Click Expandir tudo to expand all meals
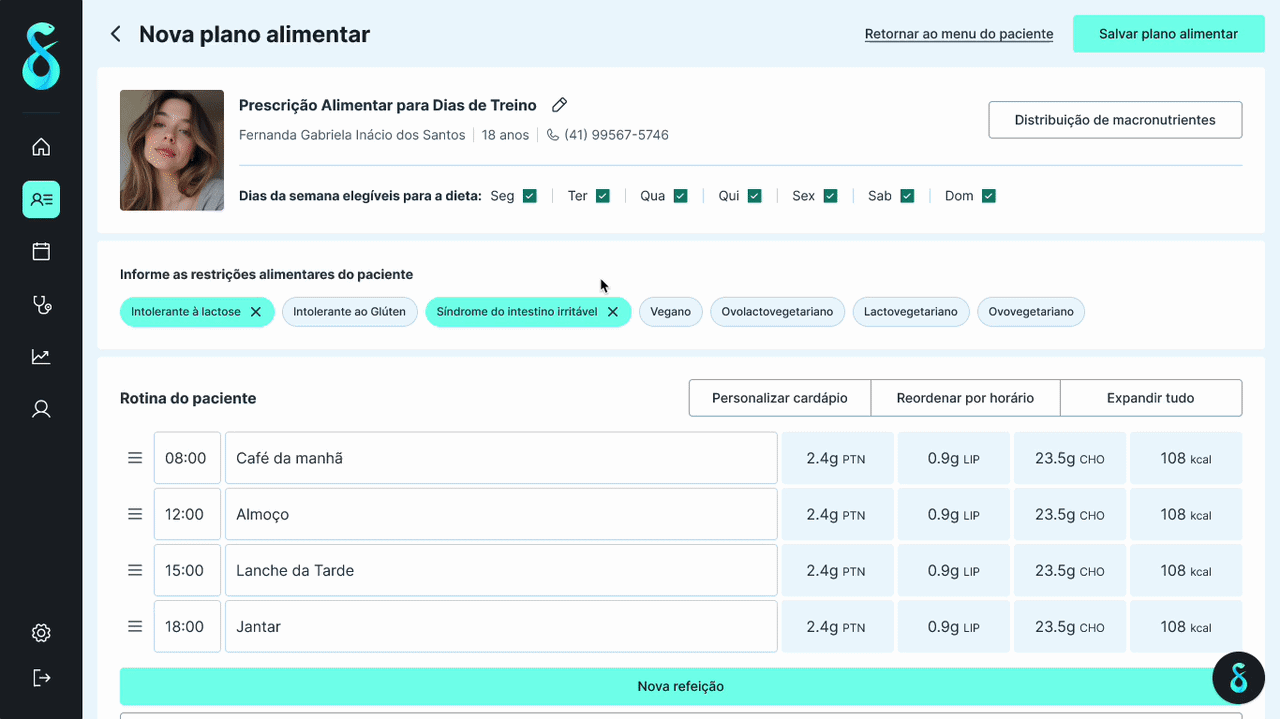The image size is (1280, 719). pyautogui.click(x=1150, y=397)
